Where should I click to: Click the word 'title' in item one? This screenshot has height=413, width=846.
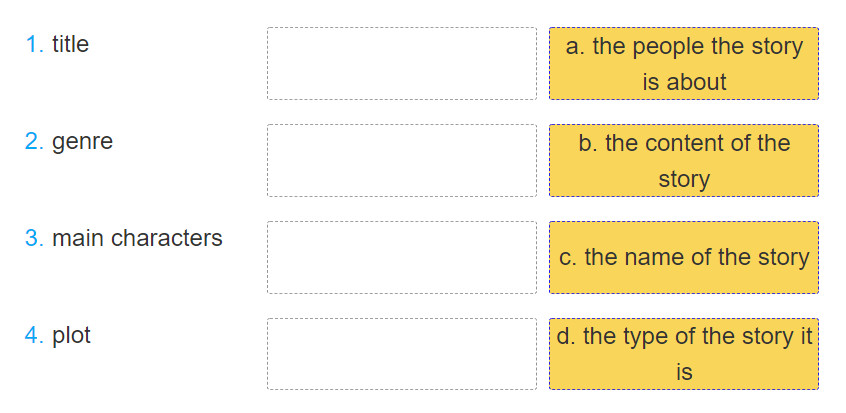point(71,44)
